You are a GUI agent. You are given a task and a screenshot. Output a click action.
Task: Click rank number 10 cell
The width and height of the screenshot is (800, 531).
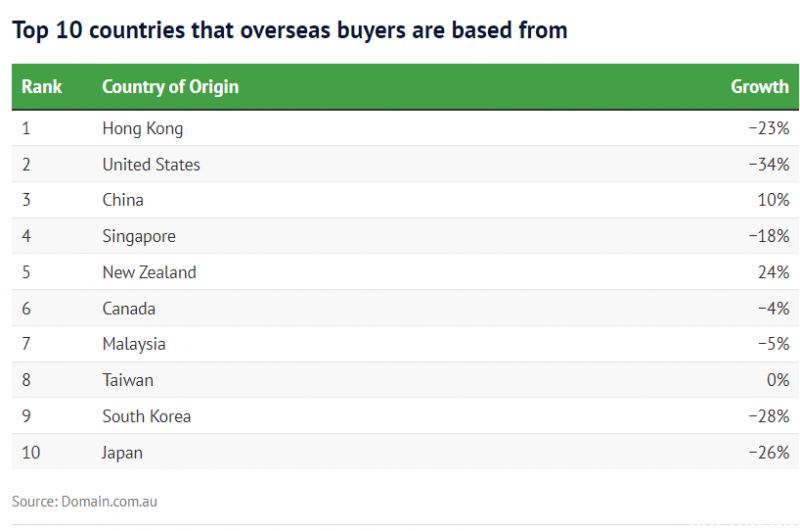pyautogui.click(x=31, y=452)
